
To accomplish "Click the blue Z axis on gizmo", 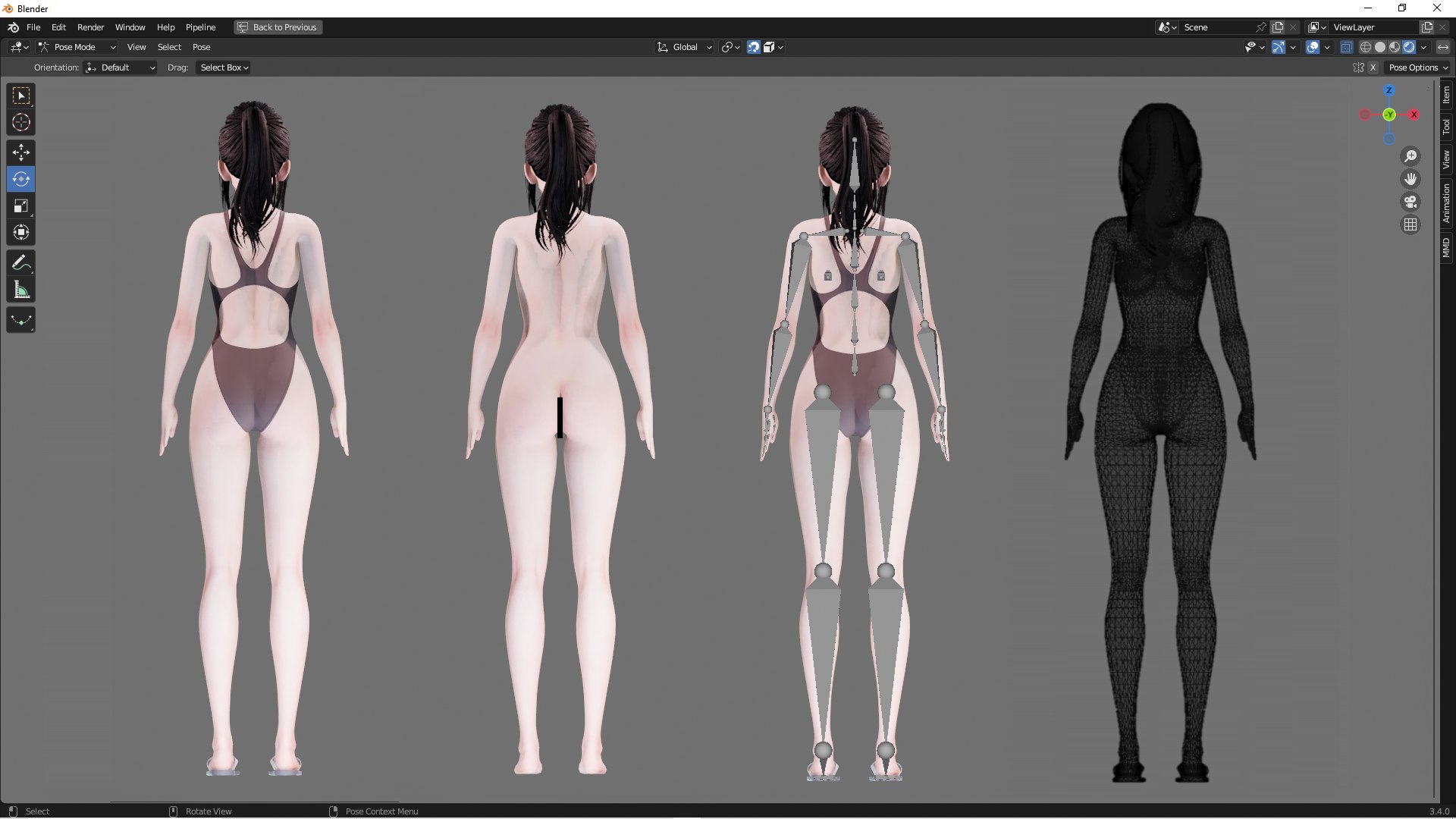I will (x=1389, y=90).
